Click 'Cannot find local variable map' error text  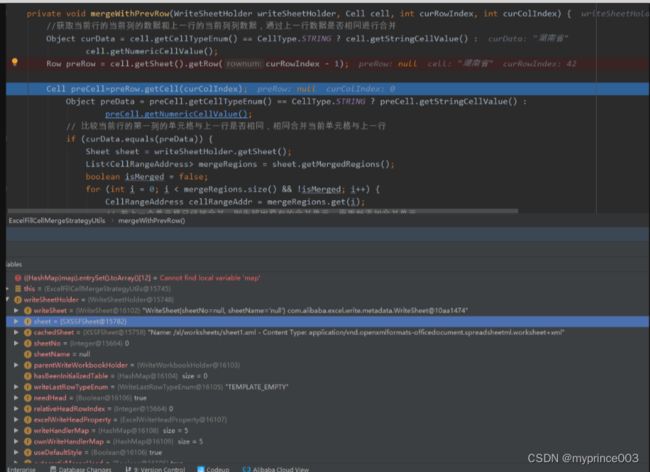click(210, 278)
